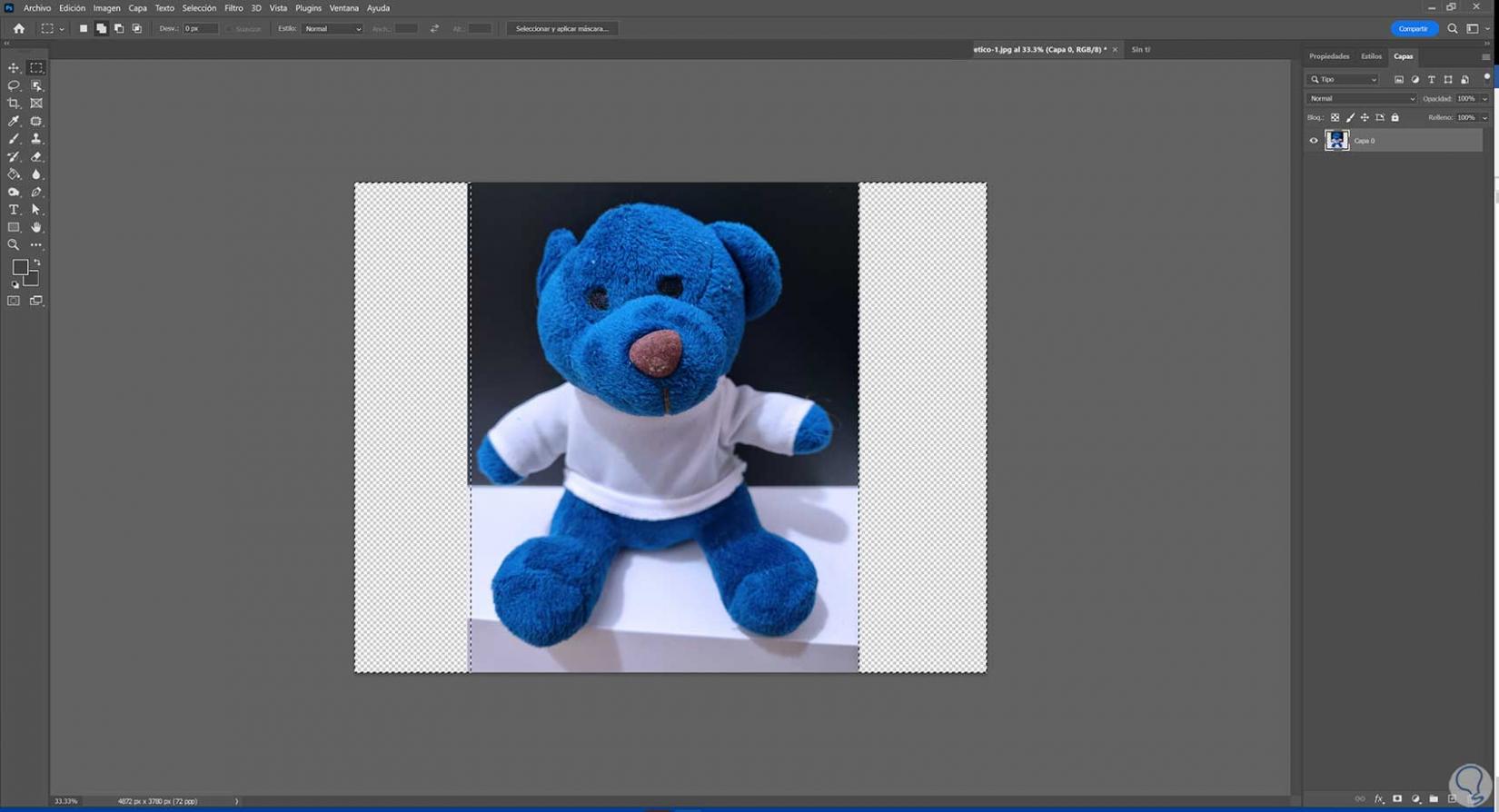Image resolution: width=1499 pixels, height=812 pixels.
Task: Open the foreground color swatch
Action: 19,267
